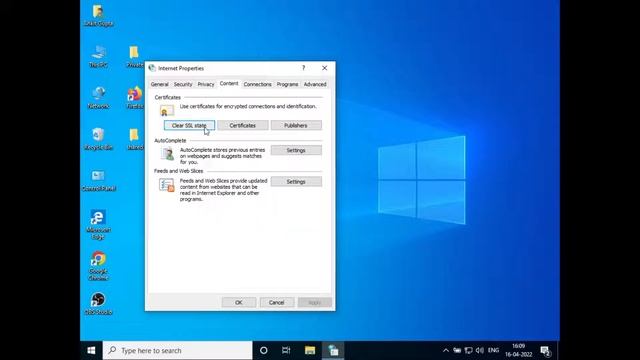
Task: Switch to the Advanced tab
Action: [315, 84]
